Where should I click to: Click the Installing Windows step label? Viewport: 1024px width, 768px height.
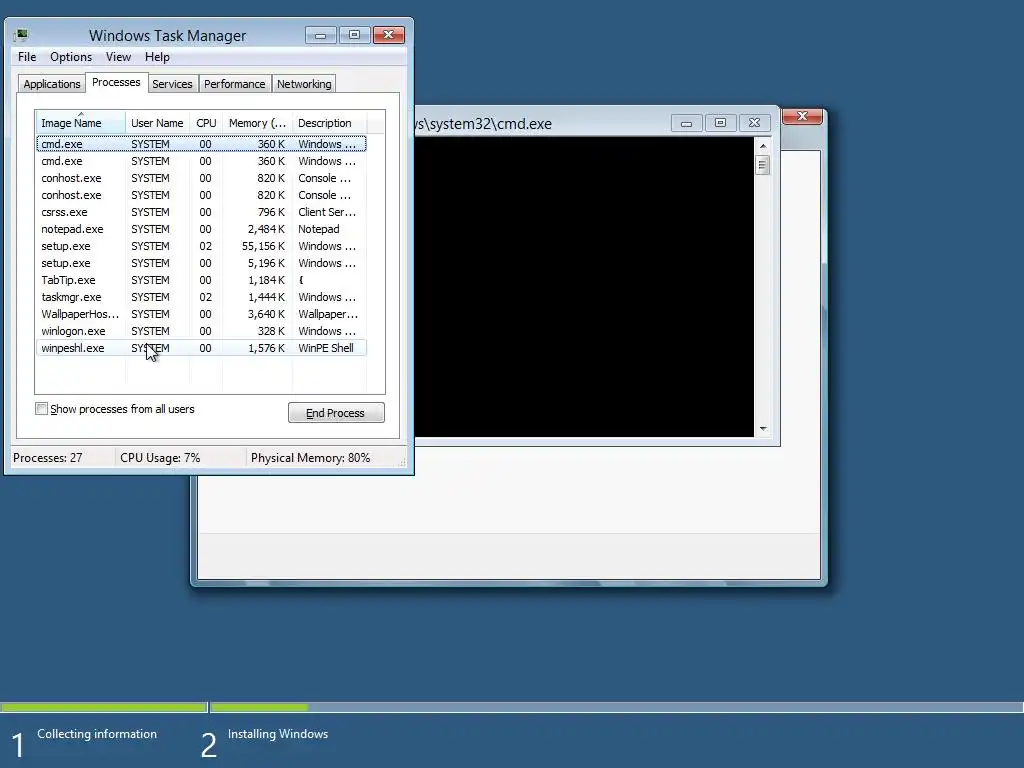(278, 733)
